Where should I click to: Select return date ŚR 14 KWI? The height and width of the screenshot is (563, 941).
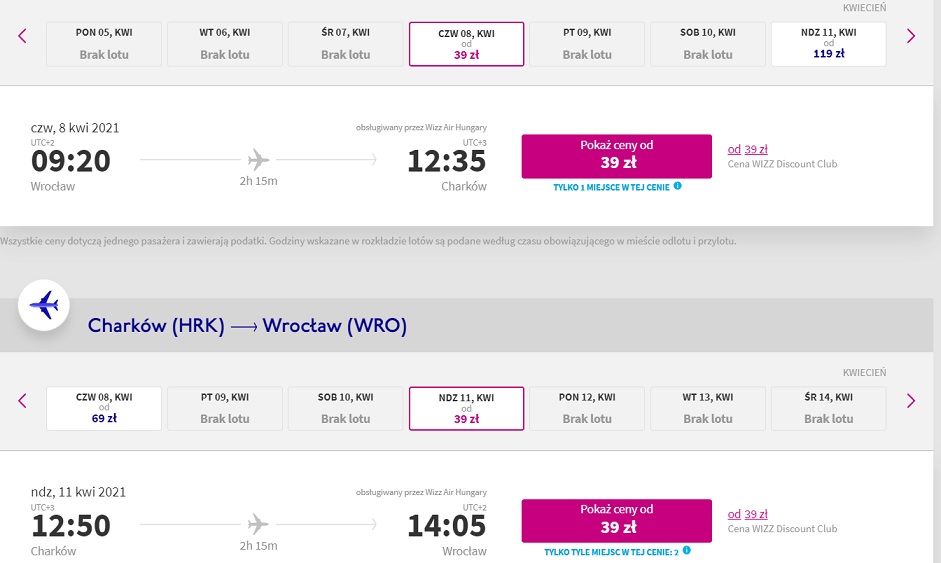[x=828, y=408]
